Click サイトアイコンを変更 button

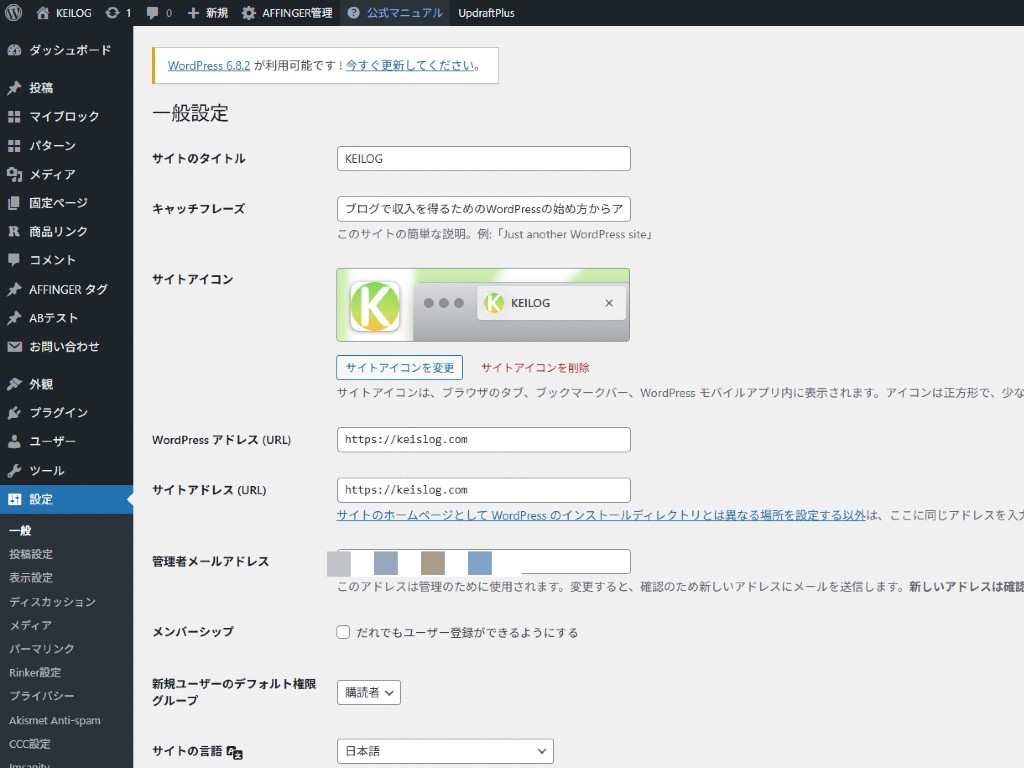click(400, 368)
